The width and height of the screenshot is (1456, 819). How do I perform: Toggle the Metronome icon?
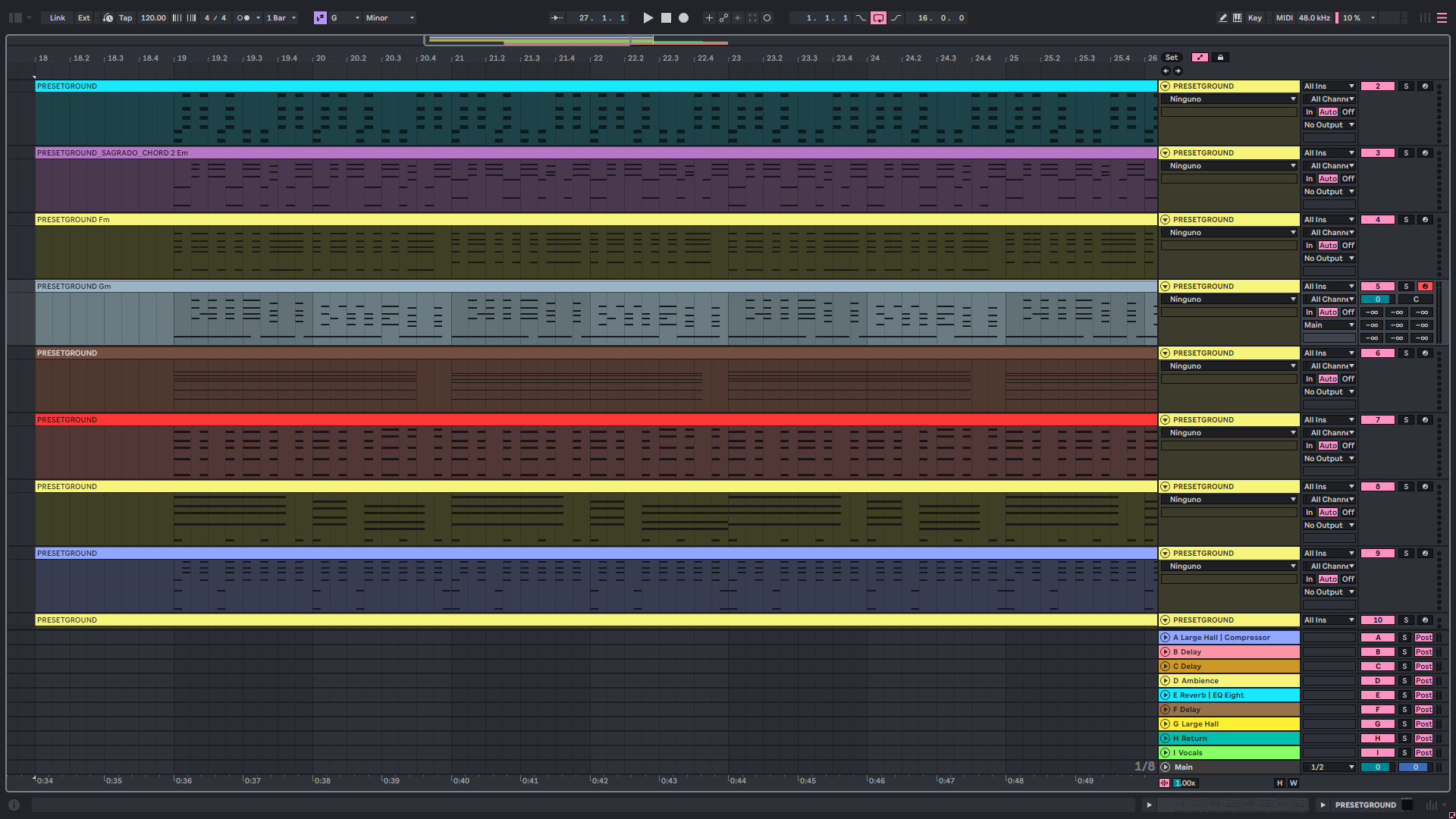click(243, 17)
